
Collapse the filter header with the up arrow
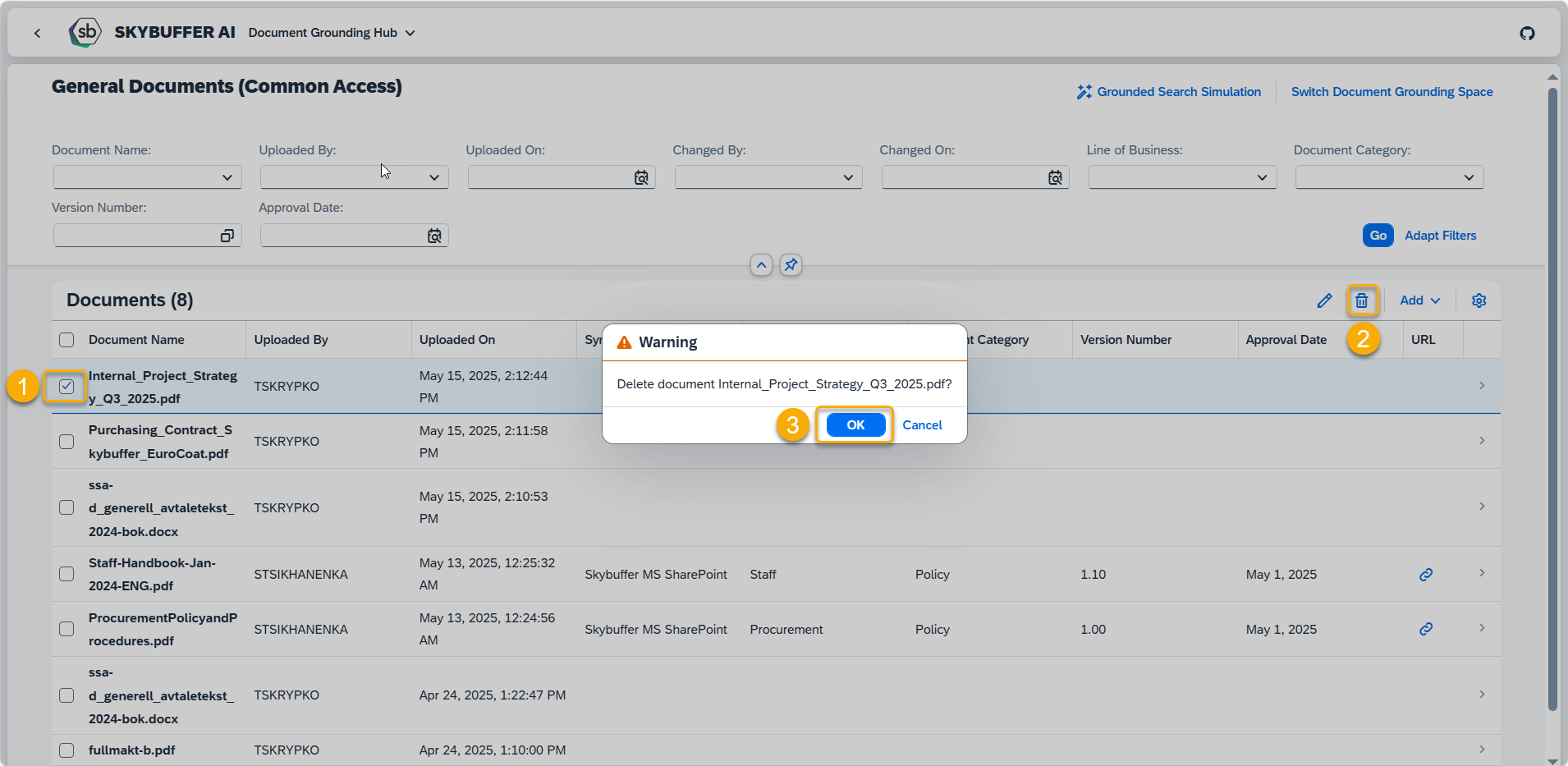click(x=761, y=265)
